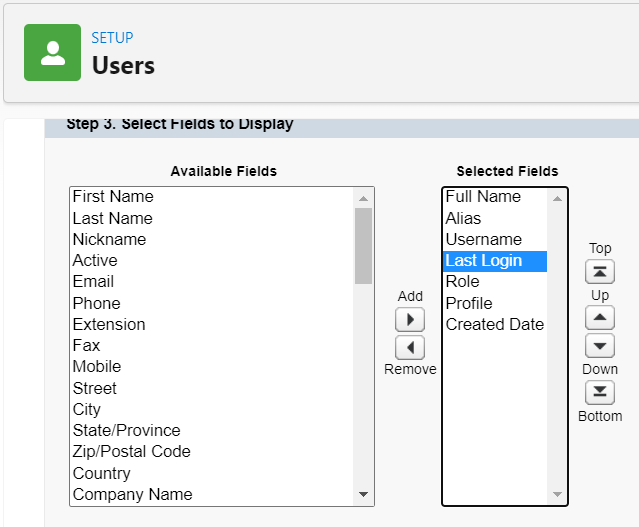Click the Add right-arrow button
This screenshot has height=527, width=639.
(410, 320)
